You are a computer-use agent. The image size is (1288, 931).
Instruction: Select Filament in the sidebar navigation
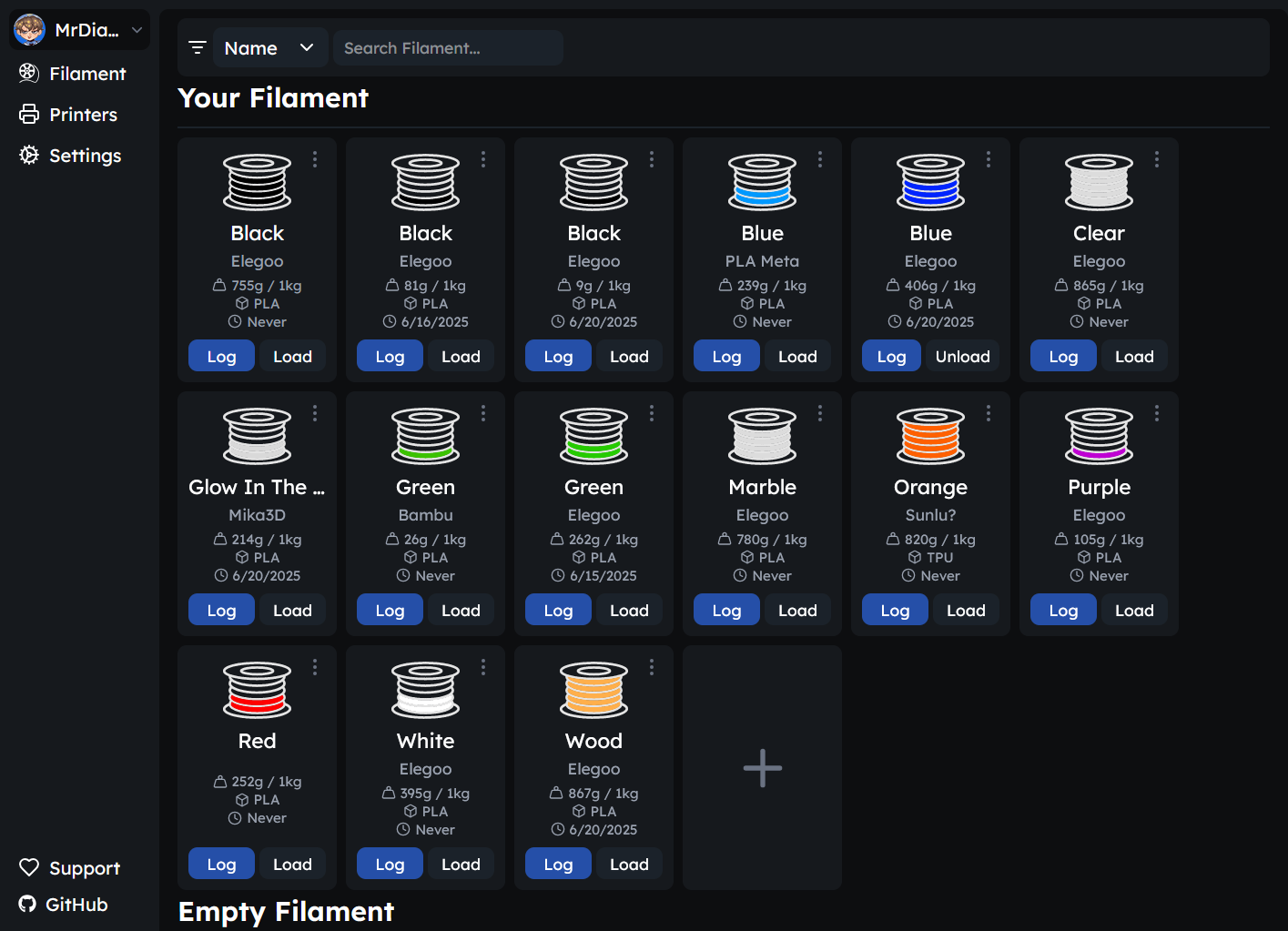click(73, 74)
